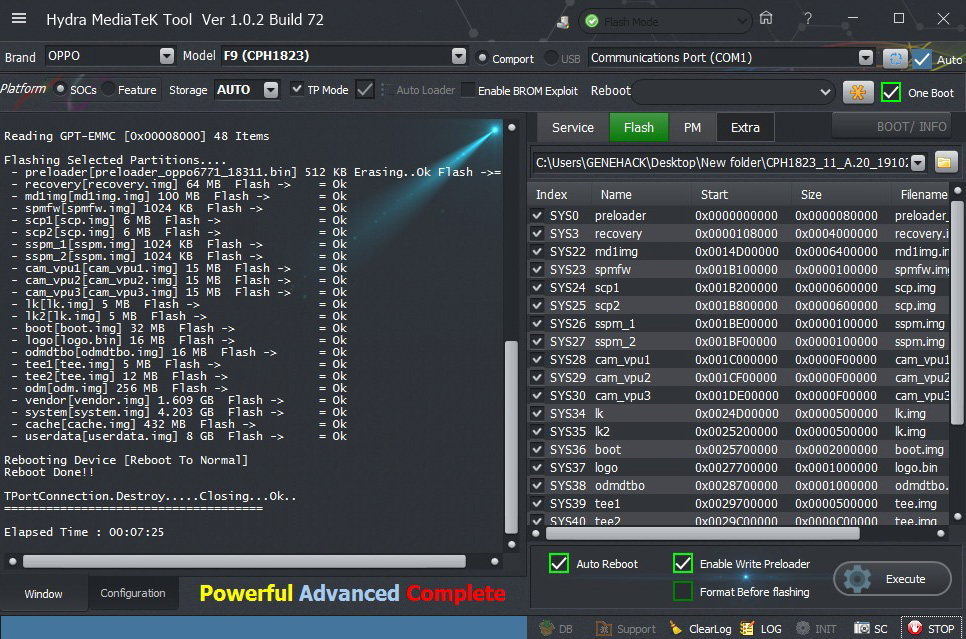
Task: Open the hamburger main menu
Action: click(19, 18)
